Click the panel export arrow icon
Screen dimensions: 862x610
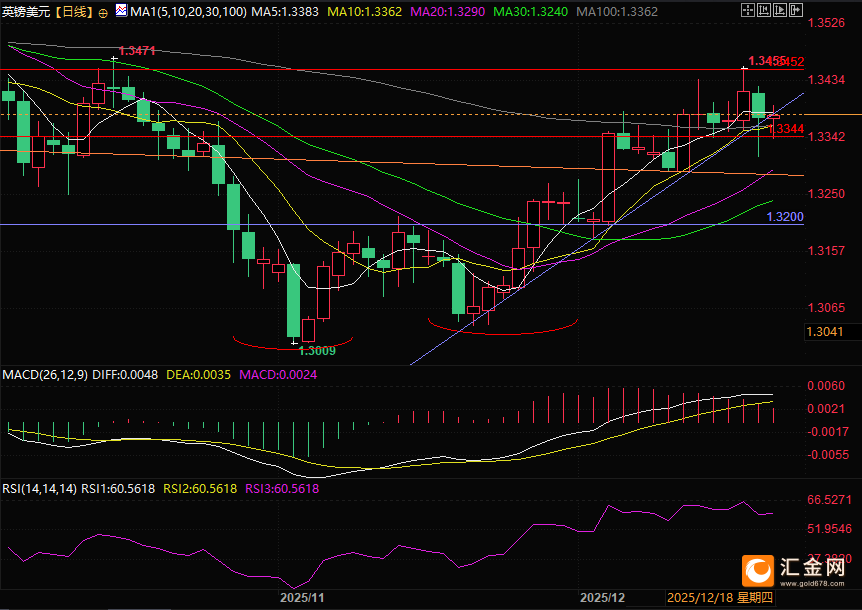[x=795, y=10]
